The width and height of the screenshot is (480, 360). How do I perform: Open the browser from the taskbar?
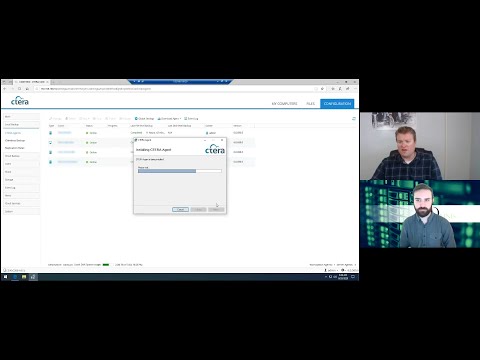click(15, 277)
